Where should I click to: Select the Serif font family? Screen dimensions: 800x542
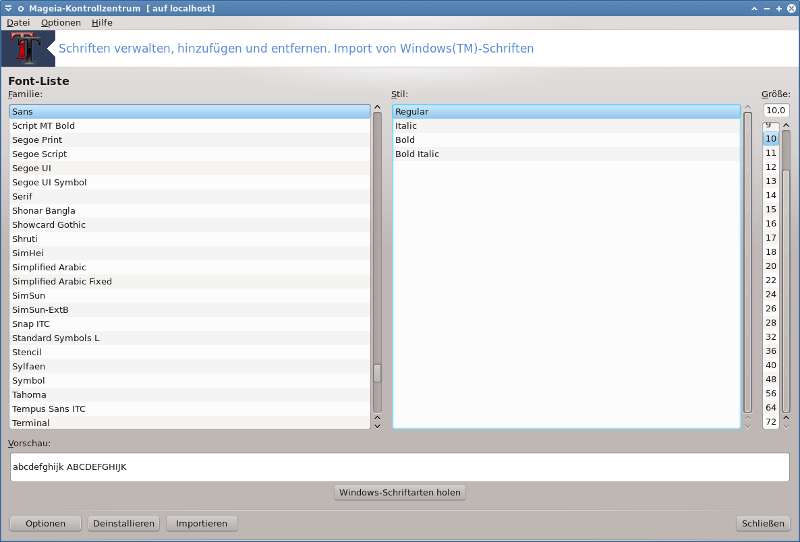tap(190, 196)
